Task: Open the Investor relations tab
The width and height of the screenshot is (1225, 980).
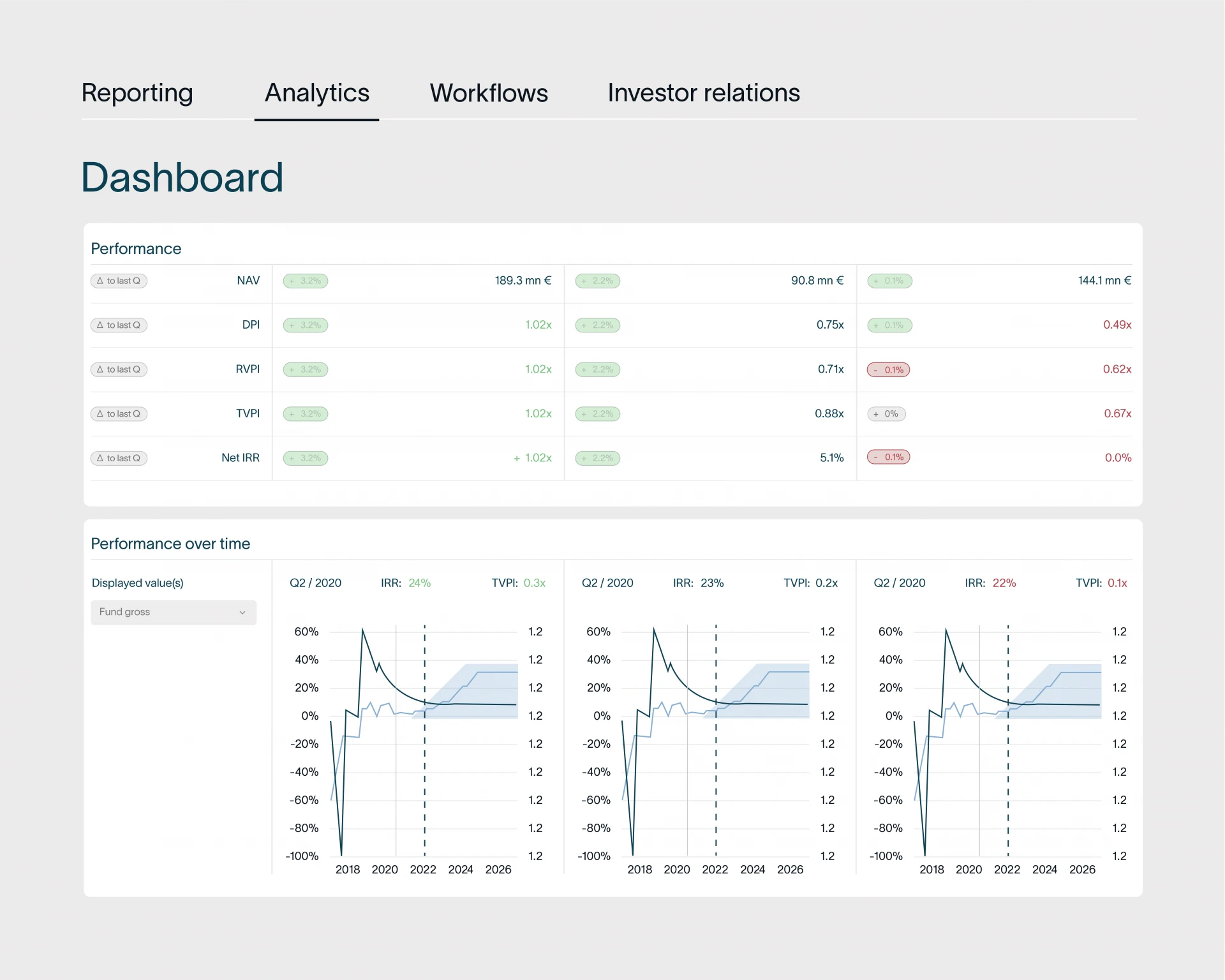Action: click(703, 93)
